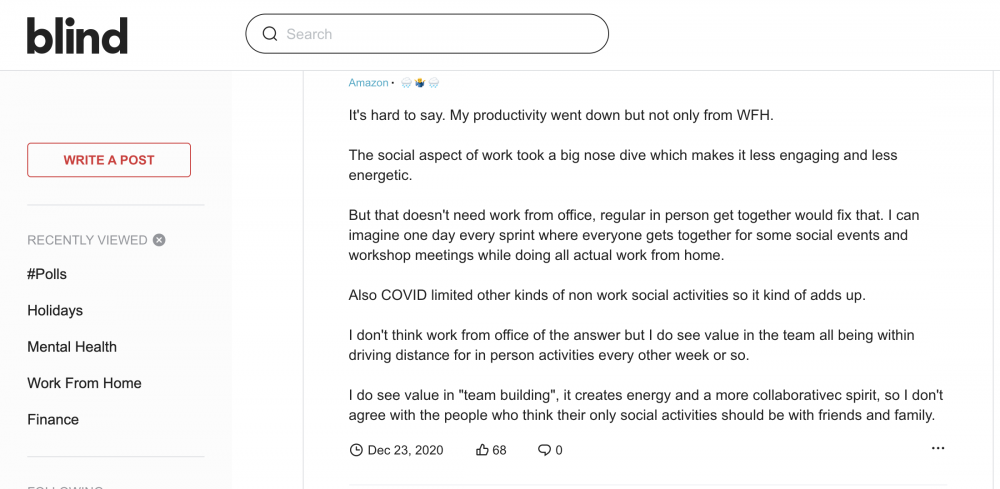
Task: Click the Blind logo
Action: coord(77,35)
